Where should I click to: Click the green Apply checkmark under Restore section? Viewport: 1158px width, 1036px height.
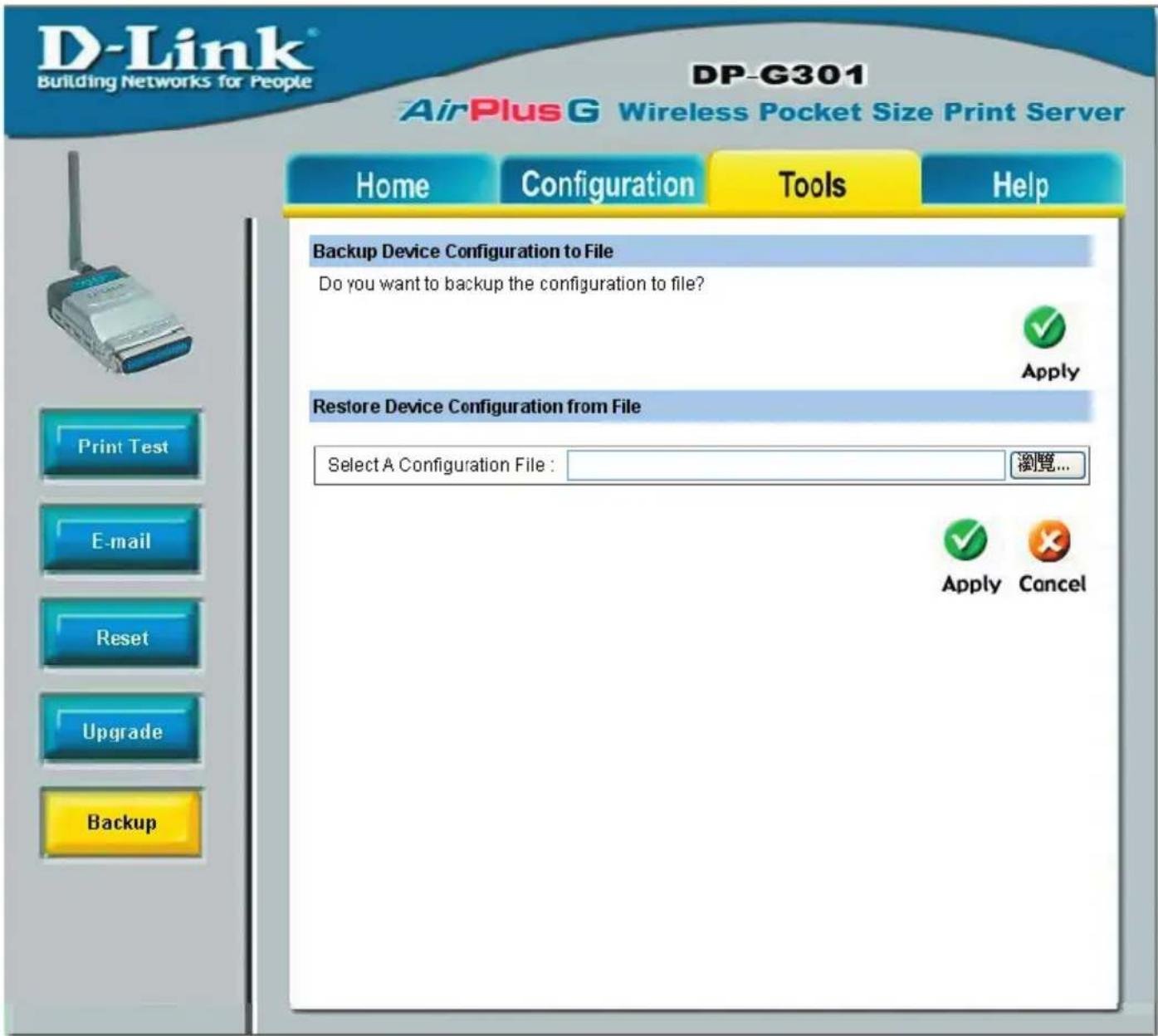coord(965,540)
